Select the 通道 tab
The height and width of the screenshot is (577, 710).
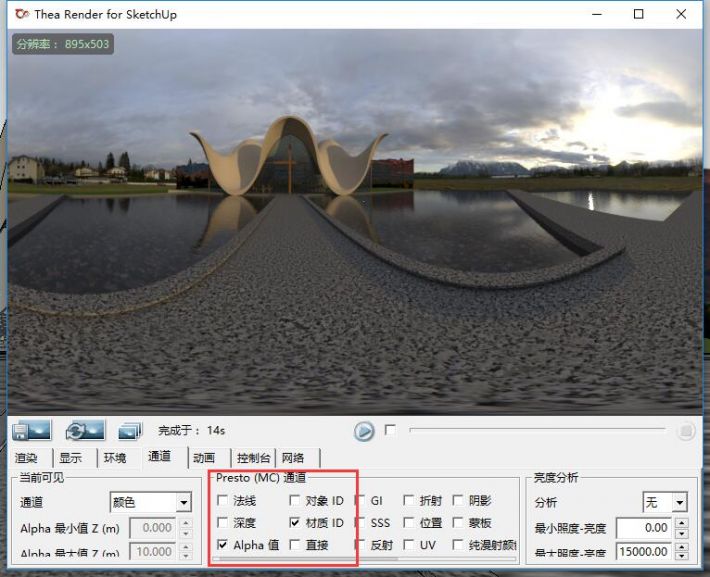click(x=159, y=456)
